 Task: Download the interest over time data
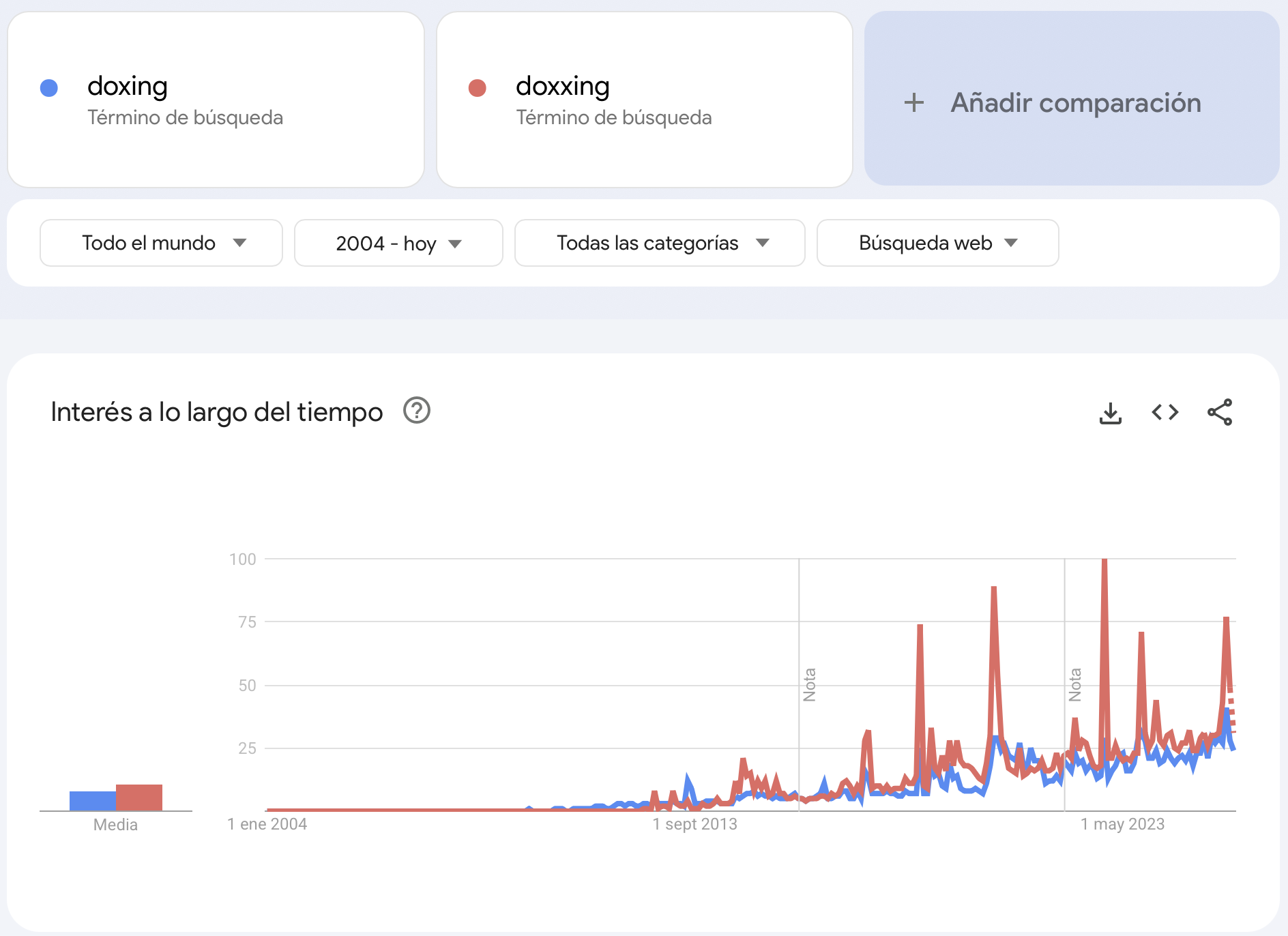click(x=1111, y=413)
